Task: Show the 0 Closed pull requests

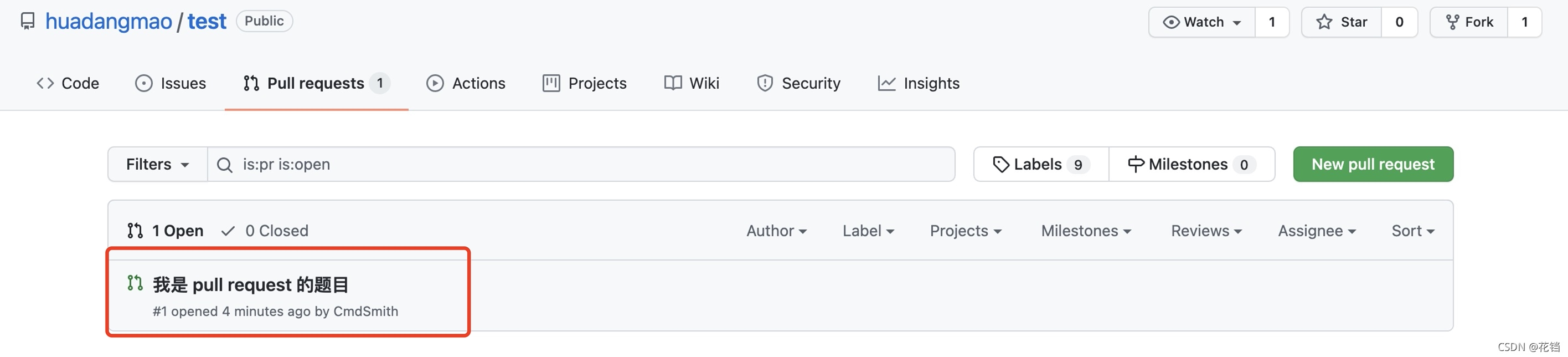Action: pyautogui.click(x=265, y=231)
